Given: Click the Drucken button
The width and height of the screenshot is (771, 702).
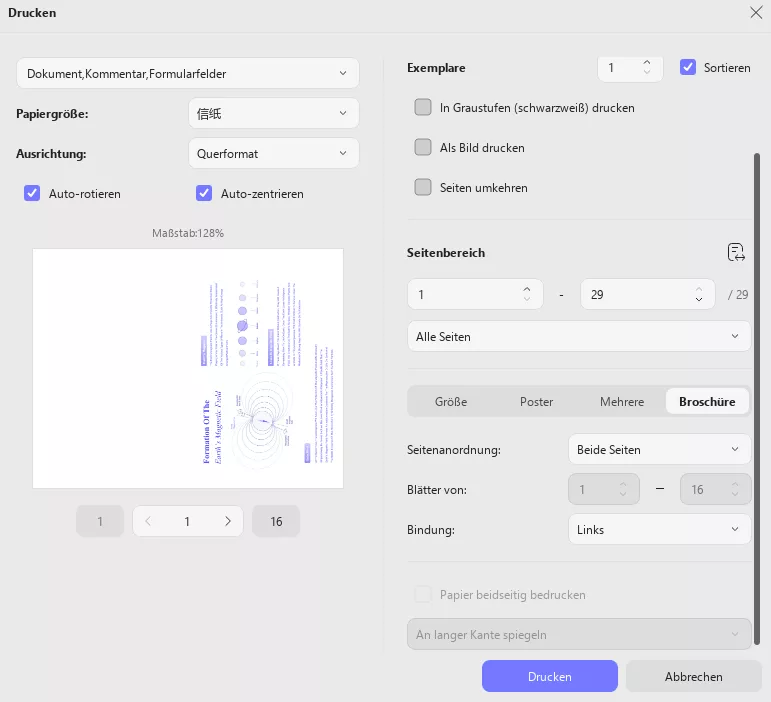Looking at the screenshot, I should pyautogui.click(x=549, y=677).
